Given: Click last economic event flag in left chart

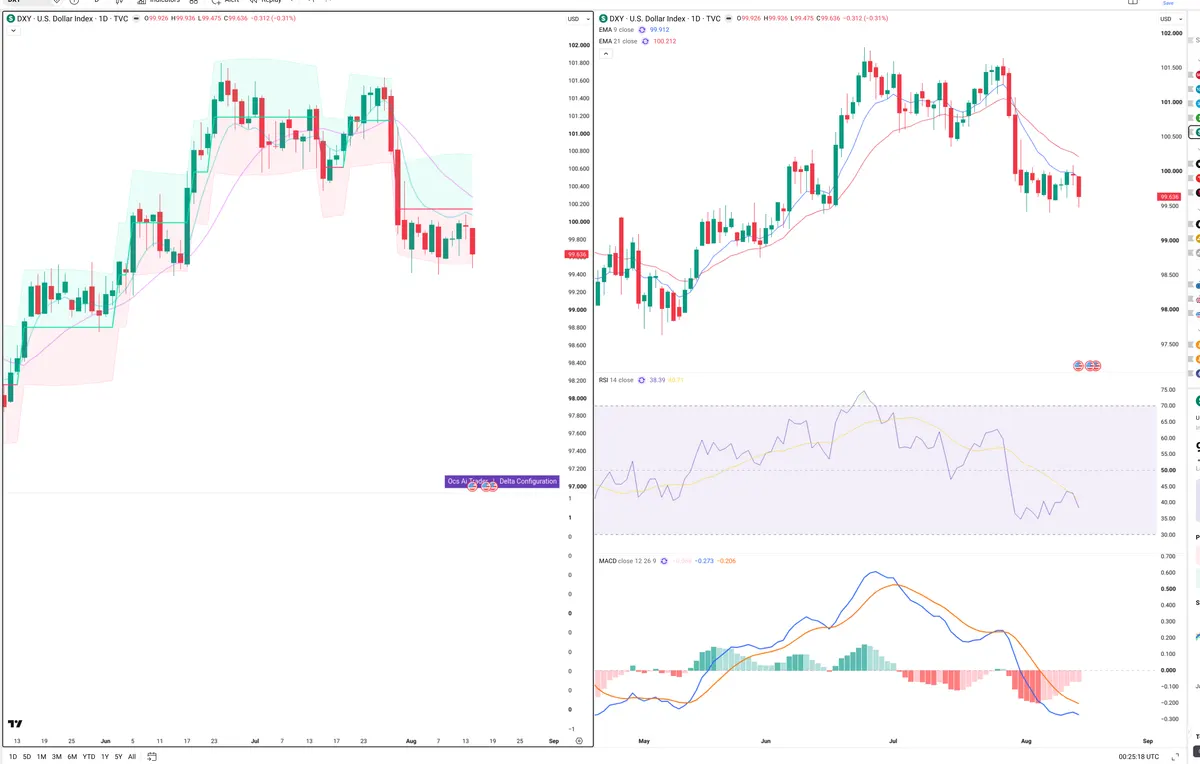Looking at the screenshot, I should [x=492, y=485].
